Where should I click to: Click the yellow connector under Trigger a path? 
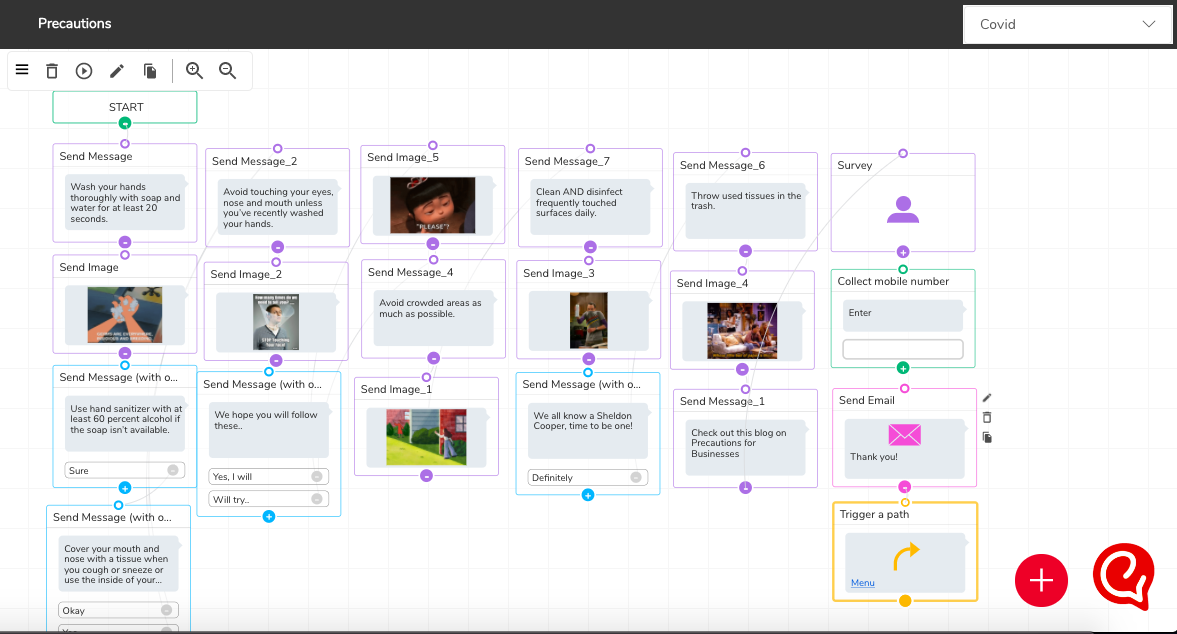[905, 600]
